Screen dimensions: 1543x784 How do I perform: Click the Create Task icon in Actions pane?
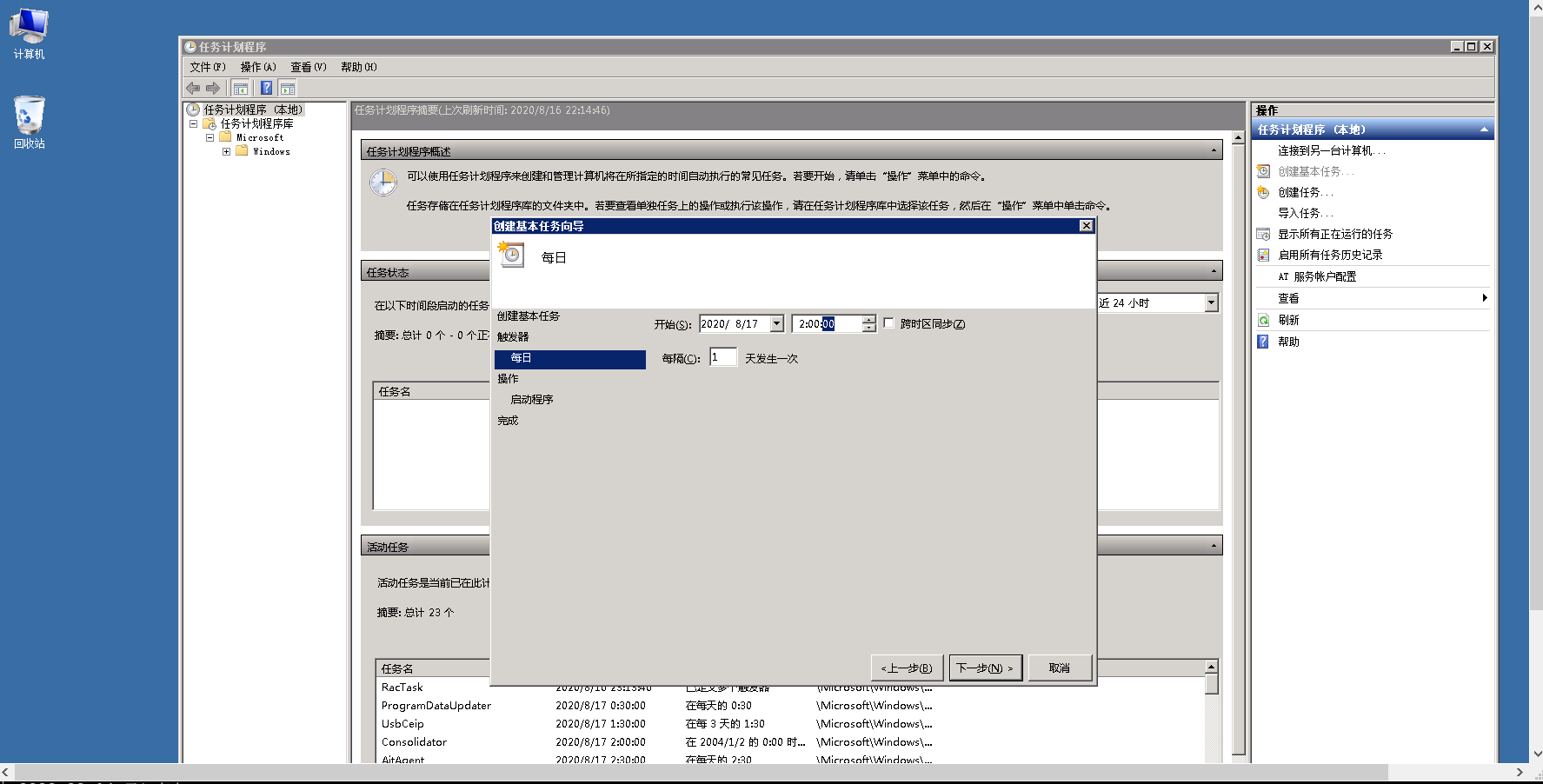(1264, 192)
